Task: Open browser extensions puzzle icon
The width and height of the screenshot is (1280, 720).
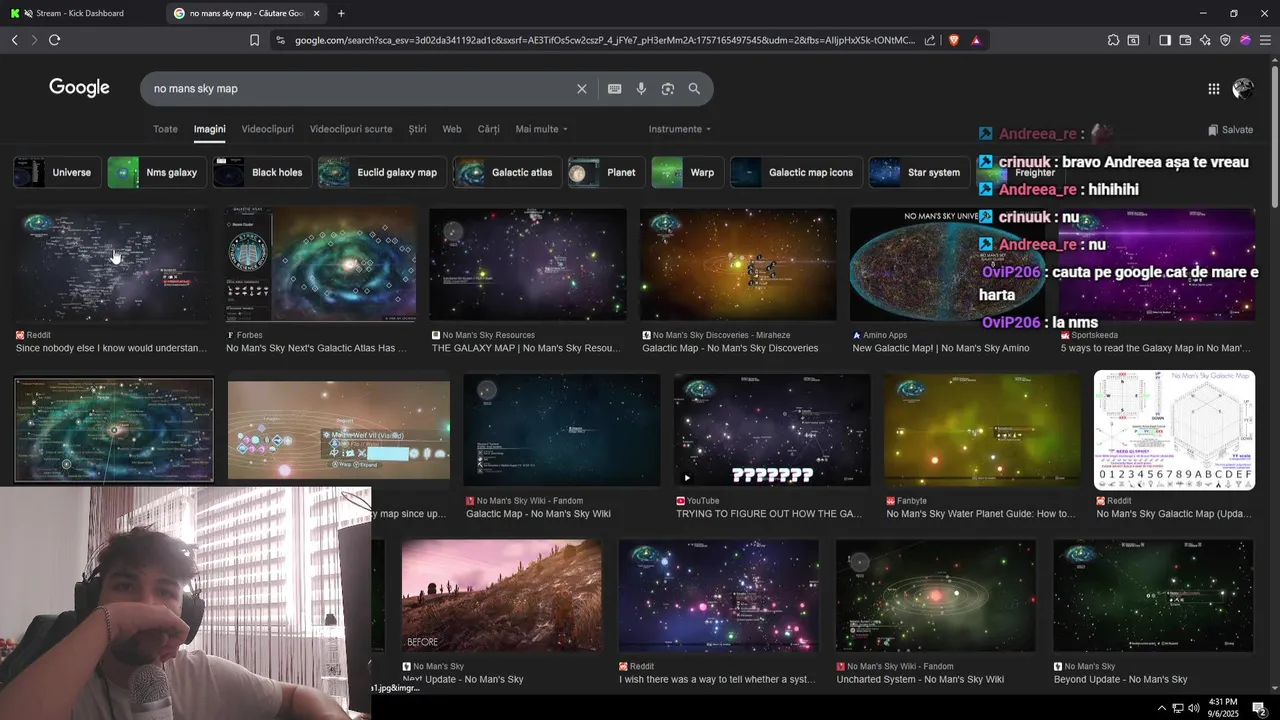Action: pos(1113,40)
